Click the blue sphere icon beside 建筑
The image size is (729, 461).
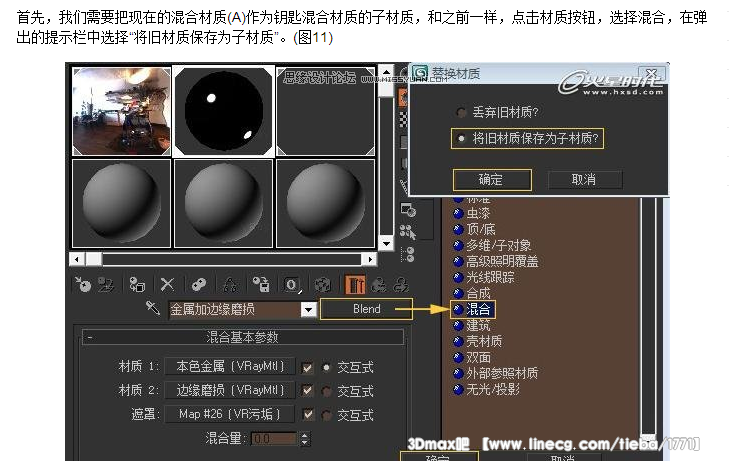[x=458, y=325]
